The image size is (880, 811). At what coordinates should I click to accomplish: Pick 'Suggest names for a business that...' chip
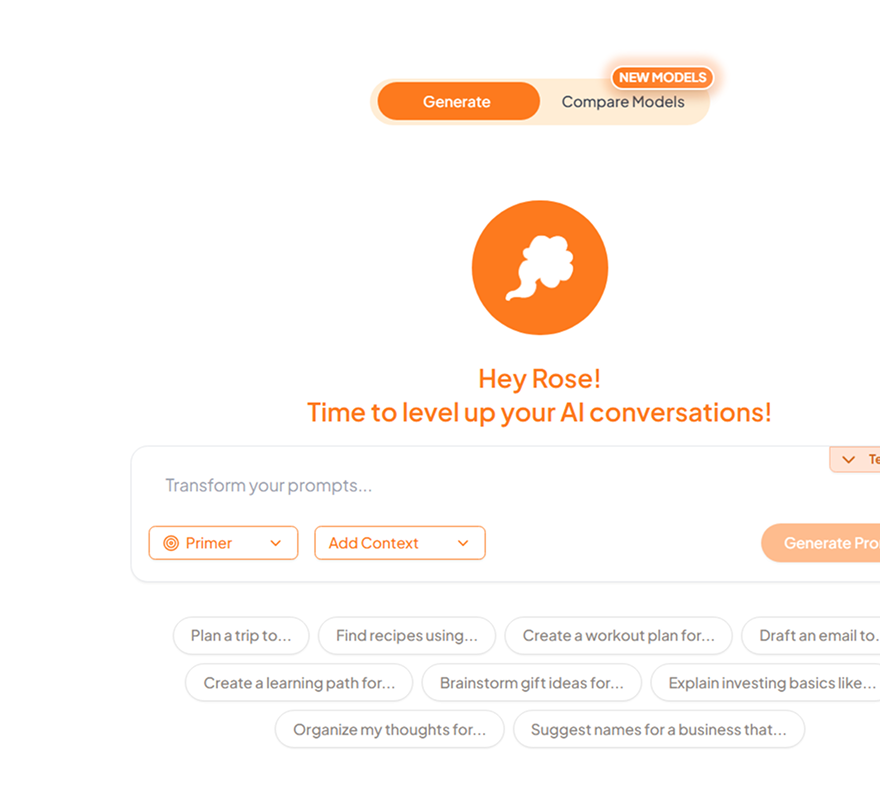658,730
